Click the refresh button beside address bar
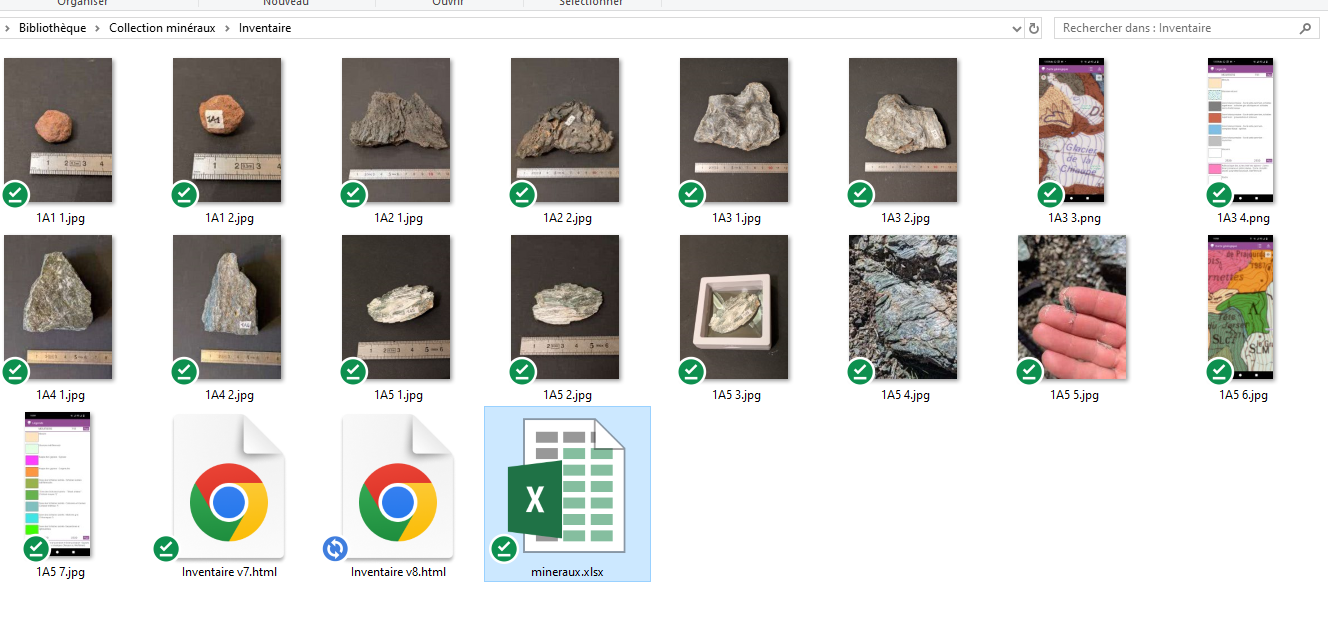1328x619 pixels. click(x=1034, y=28)
